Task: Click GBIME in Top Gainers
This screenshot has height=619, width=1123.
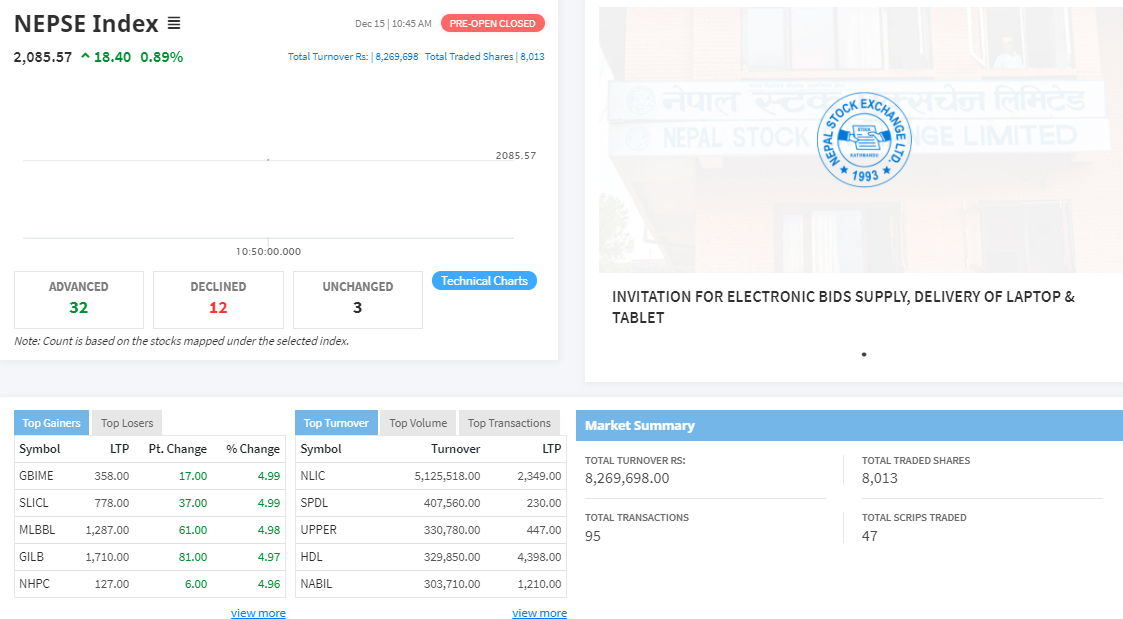Action: (37, 476)
